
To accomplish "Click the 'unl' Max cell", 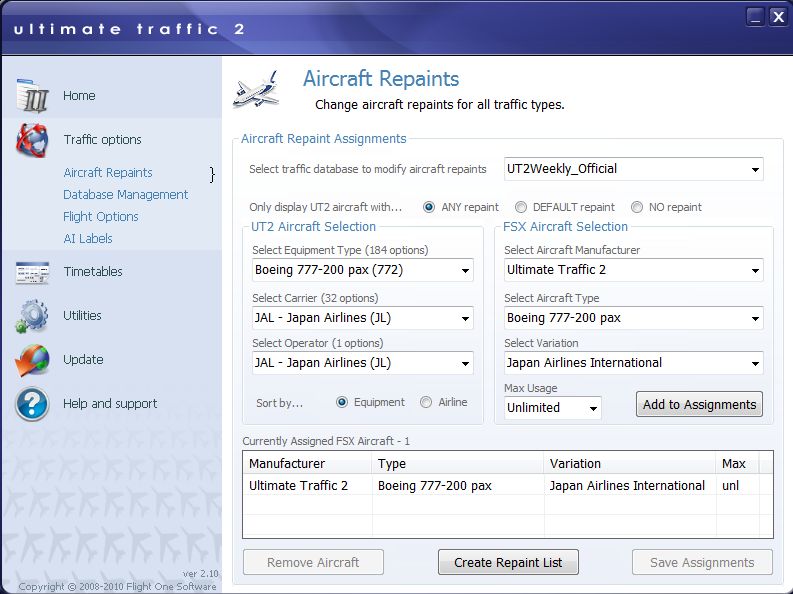I will click(738, 486).
